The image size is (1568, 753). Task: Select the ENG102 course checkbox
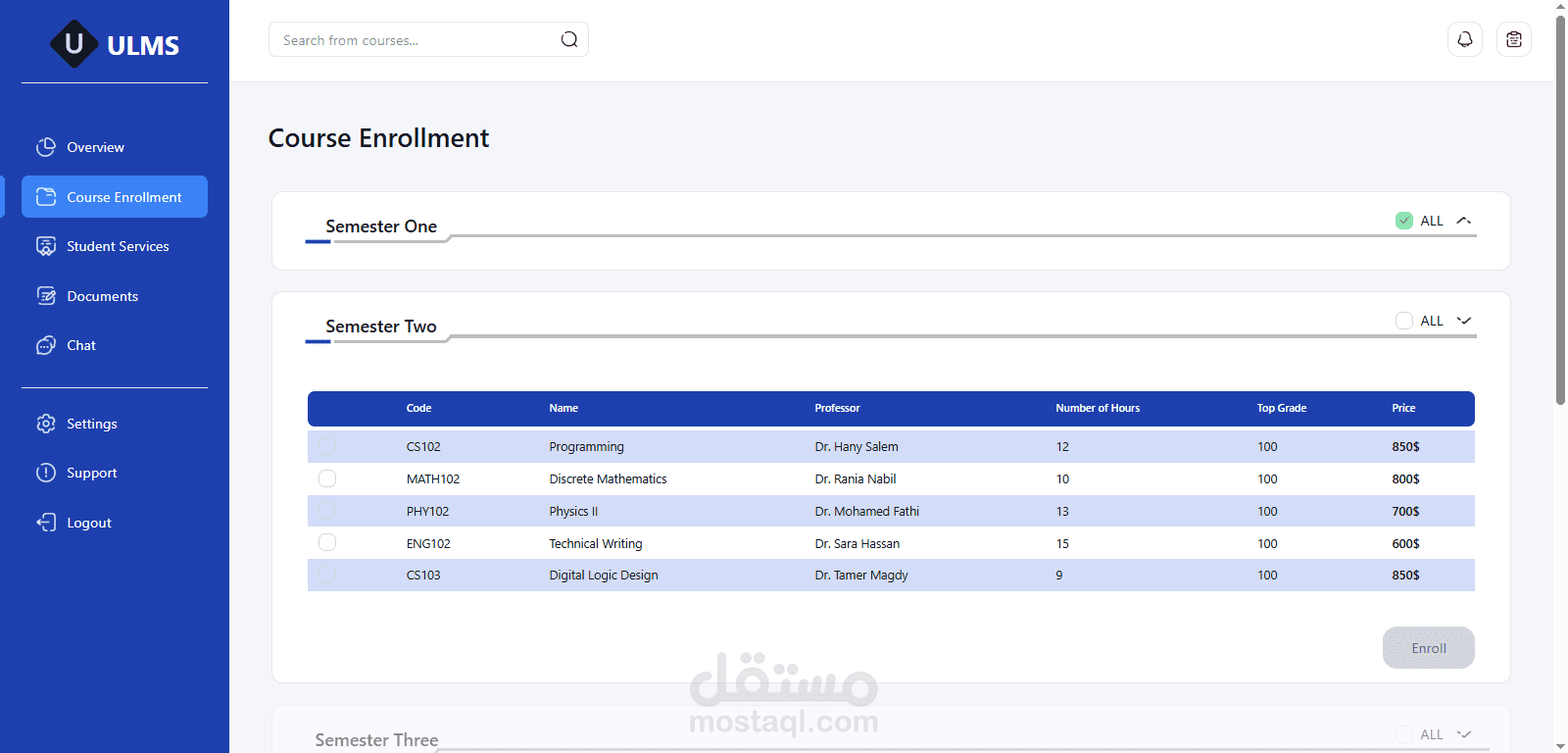point(327,542)
